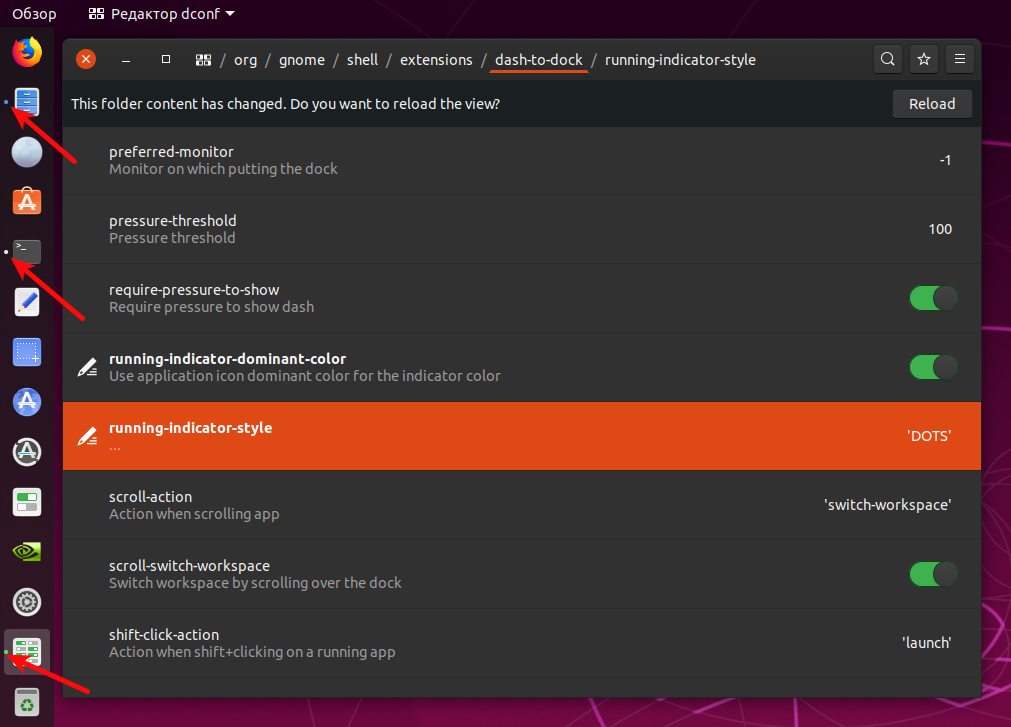The image size is (1011, 727).
Task: Open the scroll-action key
Action: (x=522, y=505)
